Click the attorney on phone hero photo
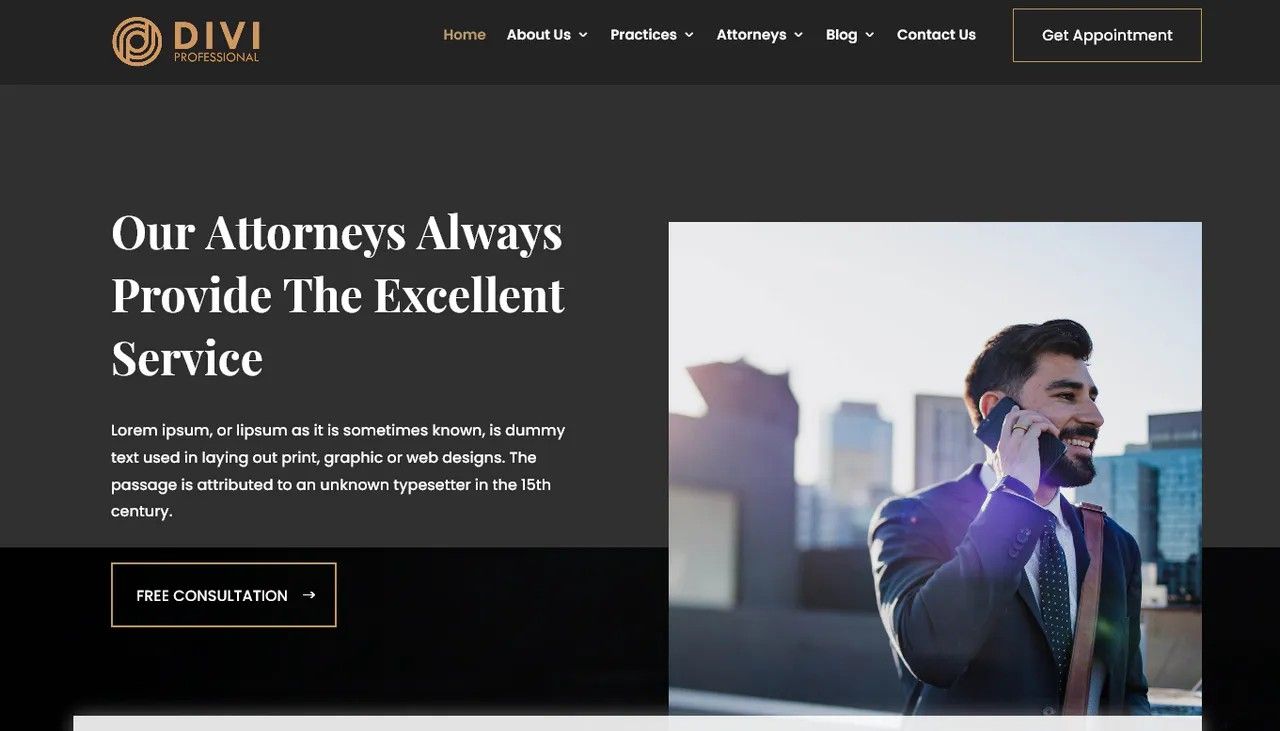Image resolution: width=1280 pixels, height=731 pixels. [935, 469]
